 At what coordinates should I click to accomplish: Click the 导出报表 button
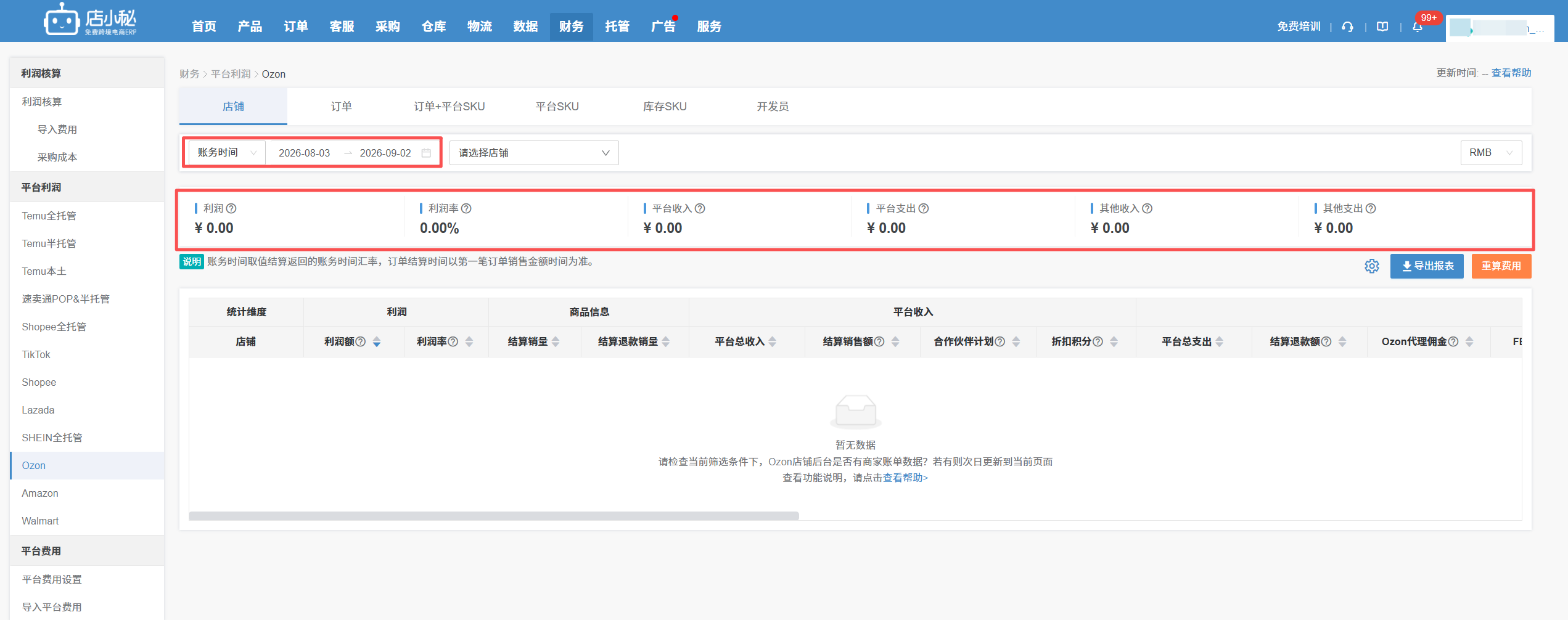click(x=1427, y=266)
